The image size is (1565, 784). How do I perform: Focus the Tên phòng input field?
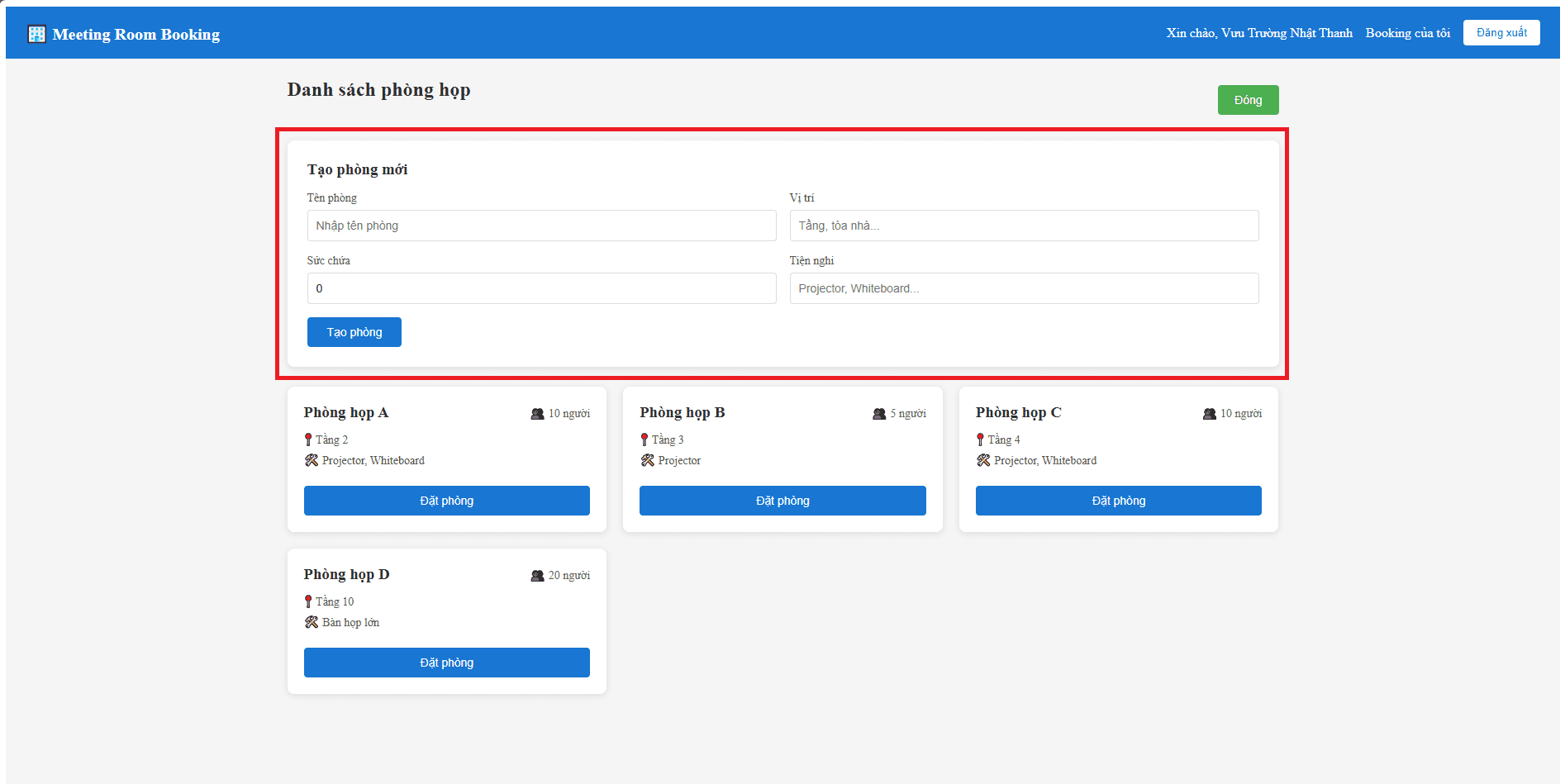[x=541, y=226]
